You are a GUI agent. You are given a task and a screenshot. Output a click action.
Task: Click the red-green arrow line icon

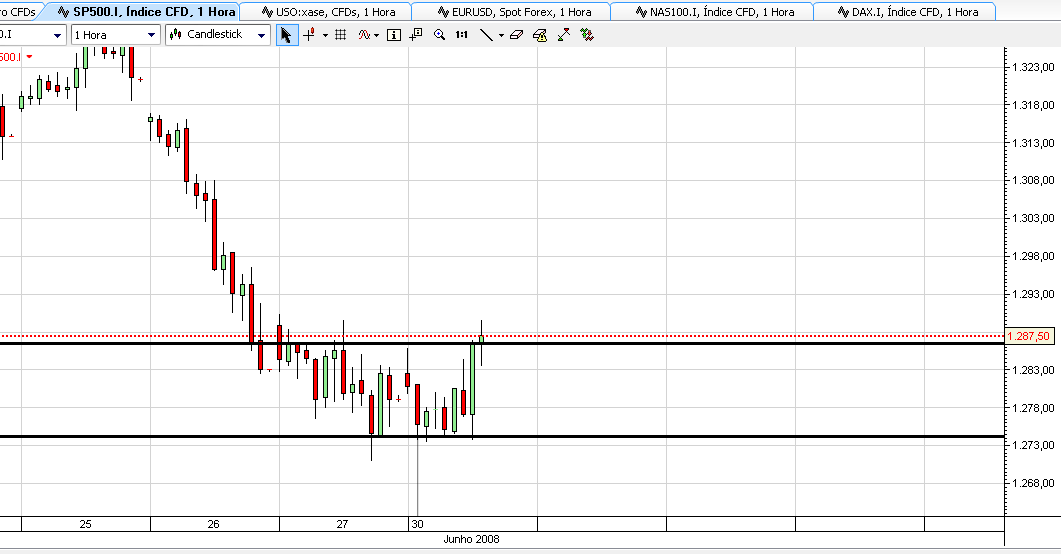[x=564, y=34]
